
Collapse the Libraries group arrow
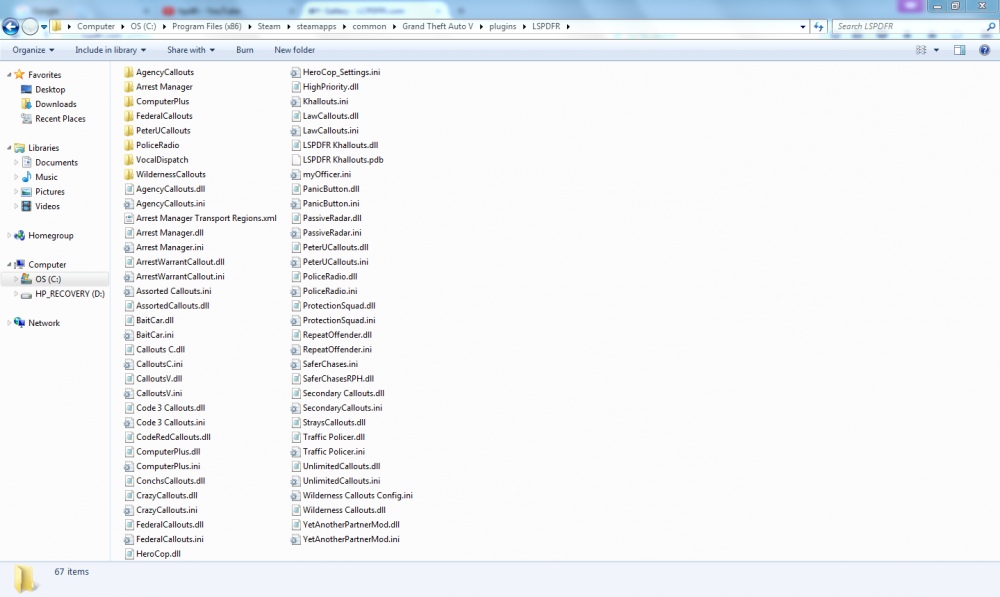(9, 147)
